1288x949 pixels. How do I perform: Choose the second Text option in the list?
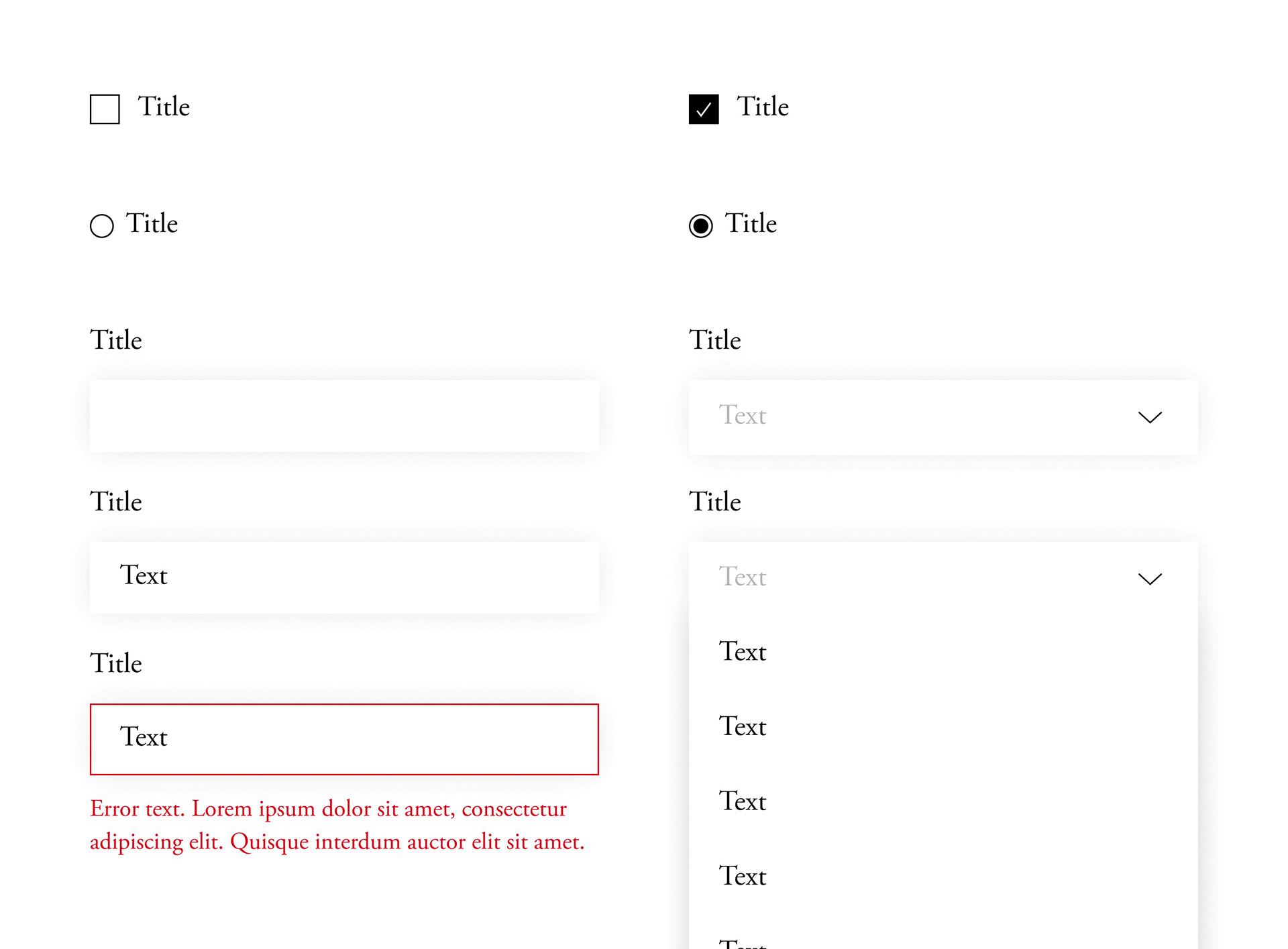743,727
